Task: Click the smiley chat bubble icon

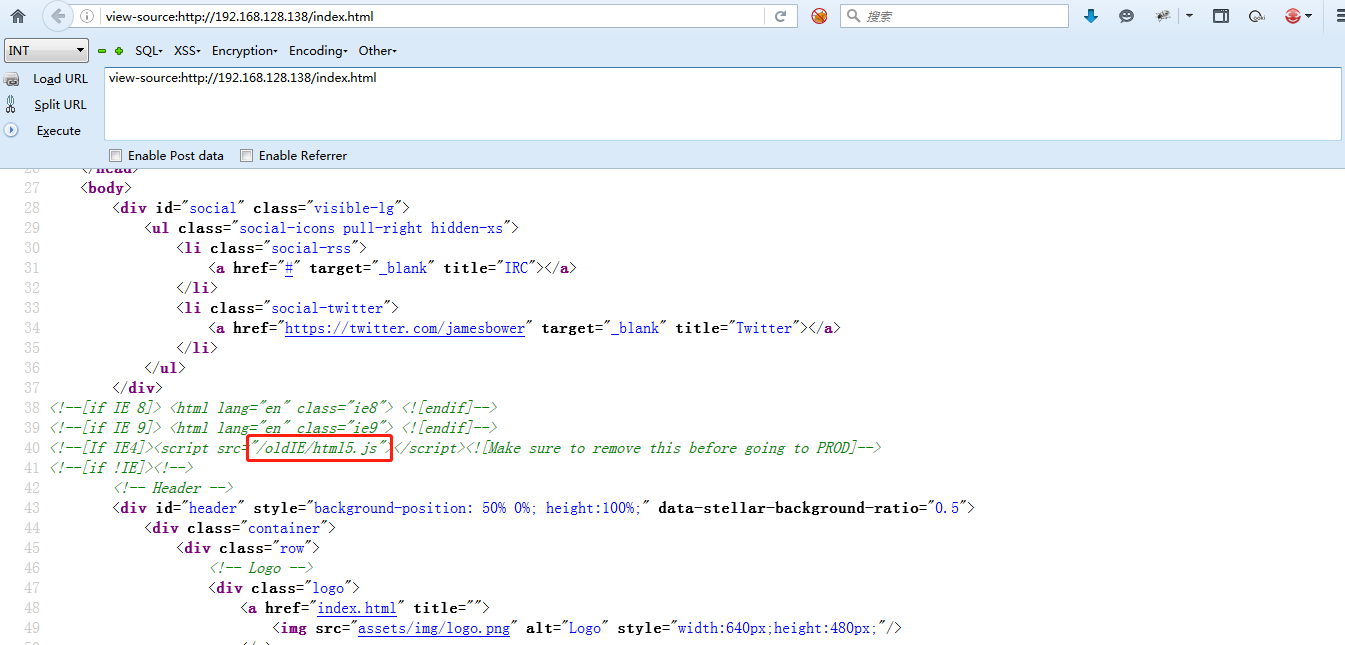Action: pyautogui.click(x=1127, y=16)
